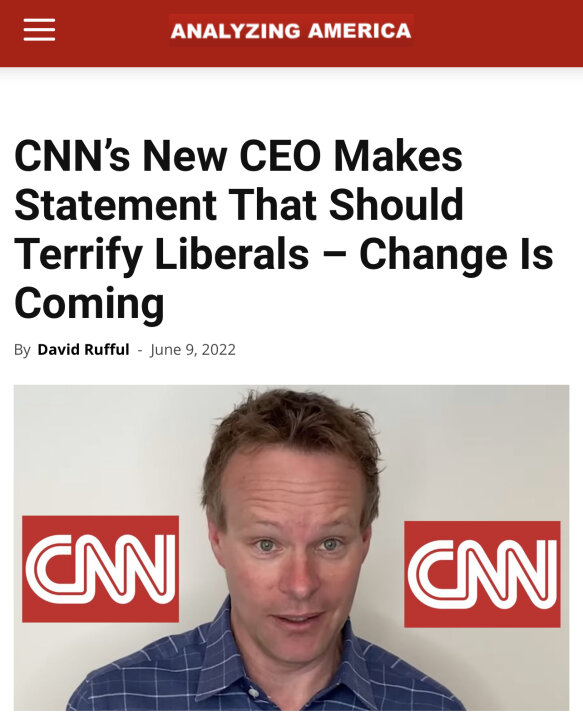The height and width of the screenshot is (720, 583).
Task: Open author David Rufful's page
Action: click(83, 349)
